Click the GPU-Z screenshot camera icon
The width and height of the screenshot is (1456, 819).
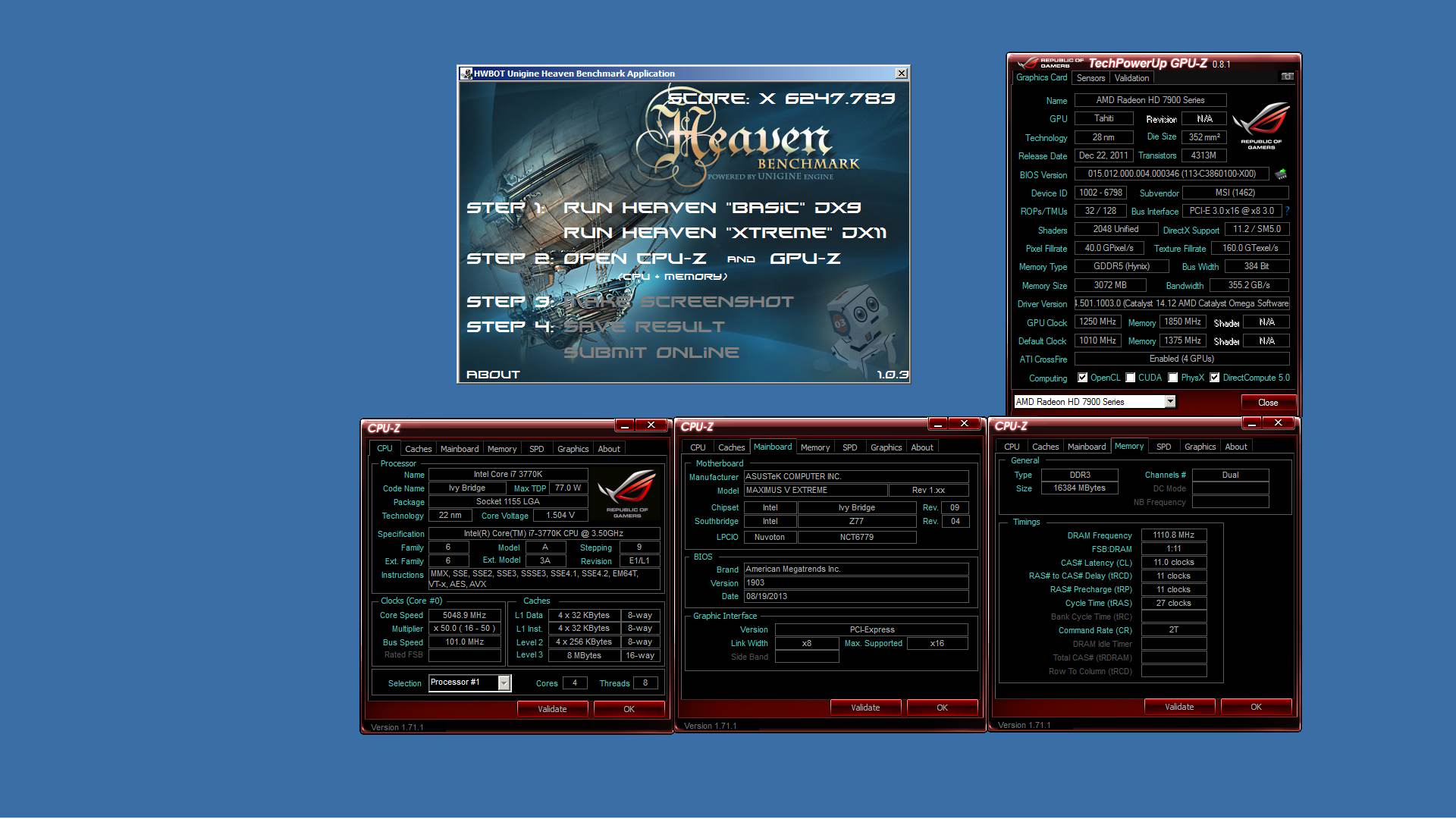point(1287,77)
